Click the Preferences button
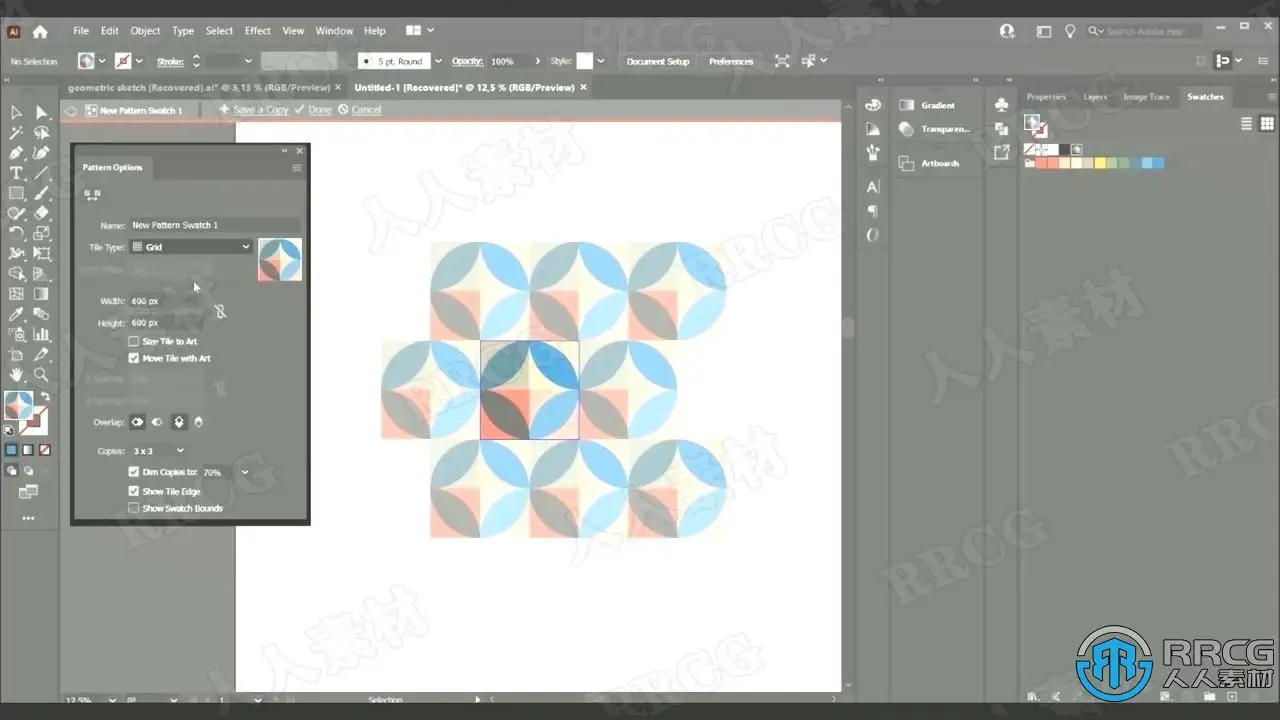1280x720 pixels. point(731,61)
